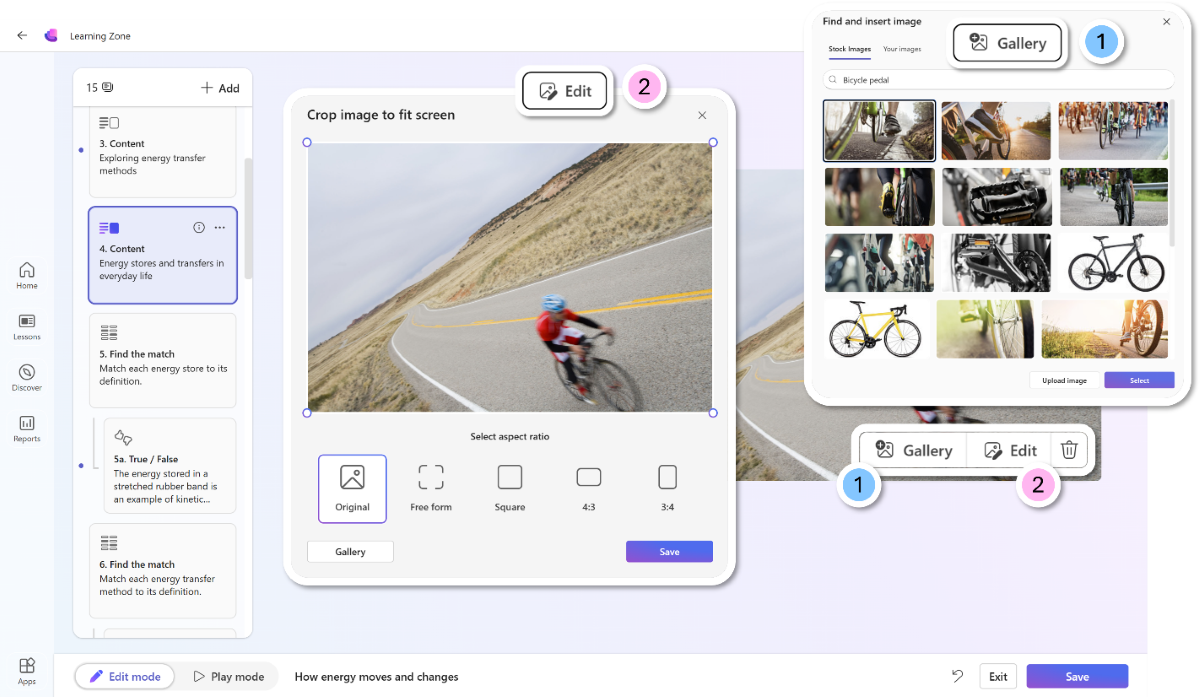Switch to Edit mode
The height and width of the screenshot is (697, 1200).
[x=124, y=677]
